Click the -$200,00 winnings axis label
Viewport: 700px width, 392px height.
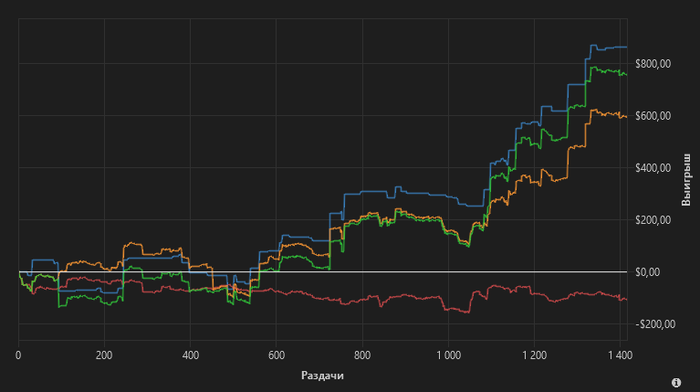(x=655, y=325)
